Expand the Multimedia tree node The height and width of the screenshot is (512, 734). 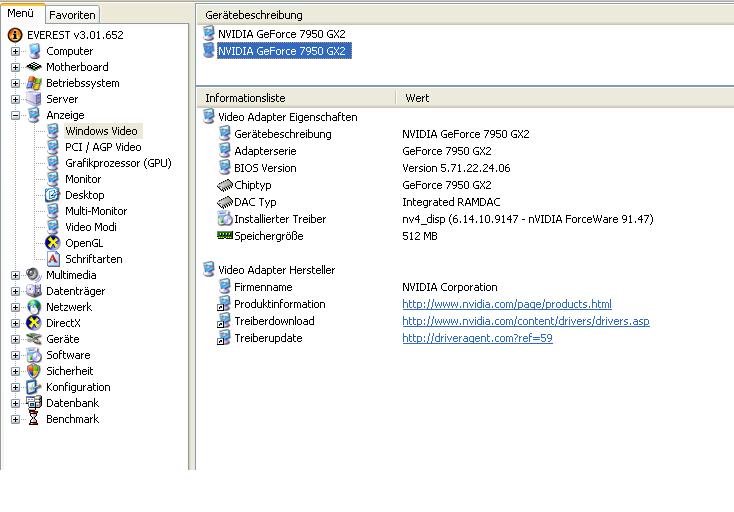(15, 275)
